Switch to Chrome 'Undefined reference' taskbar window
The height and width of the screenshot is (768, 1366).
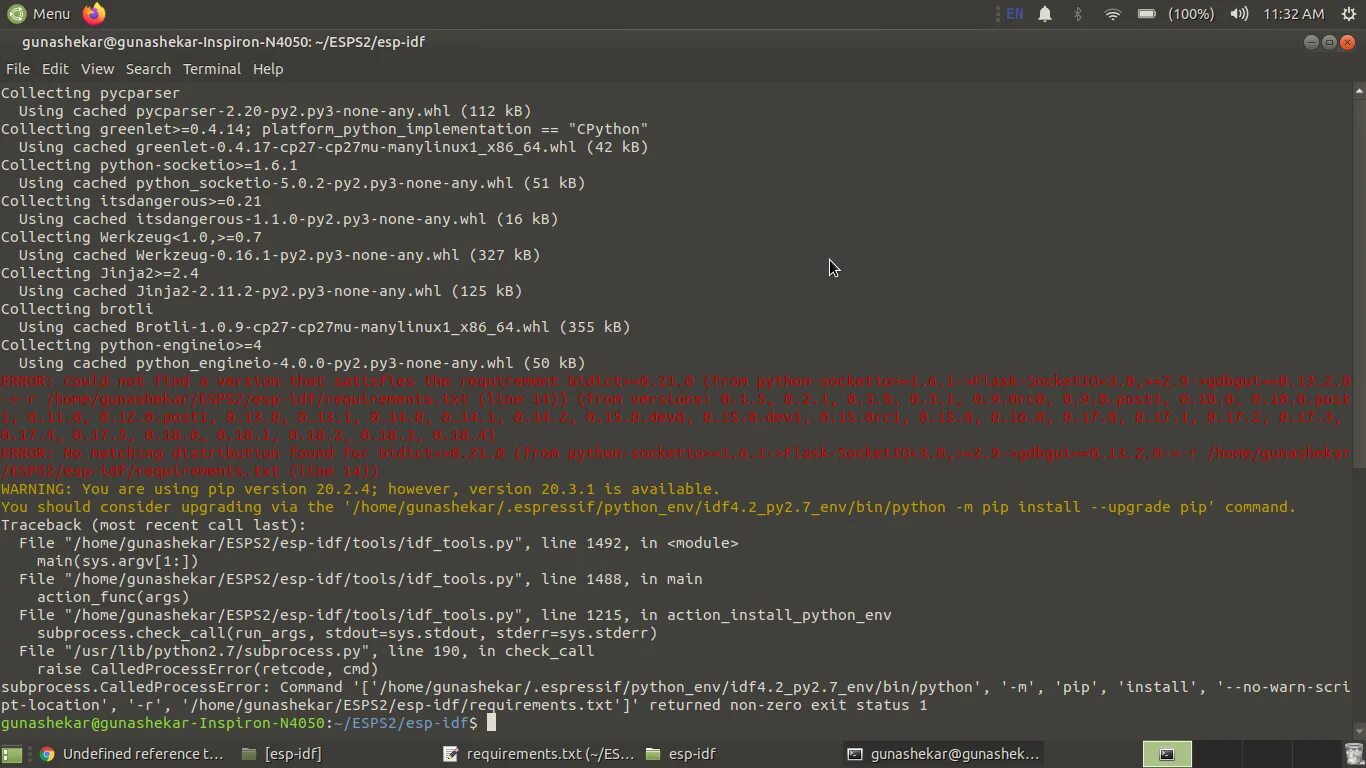pos(131,754)
